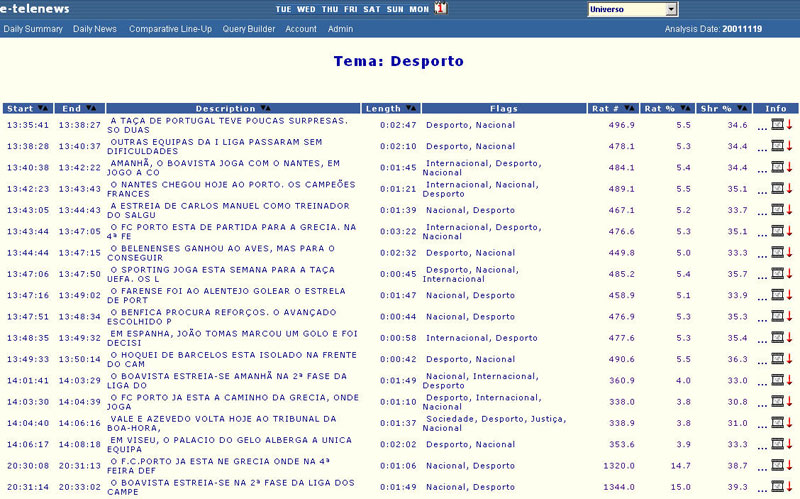This screenshot has width=800, height=499.
Task: Select the THU day link
Action: pos(330,9)
